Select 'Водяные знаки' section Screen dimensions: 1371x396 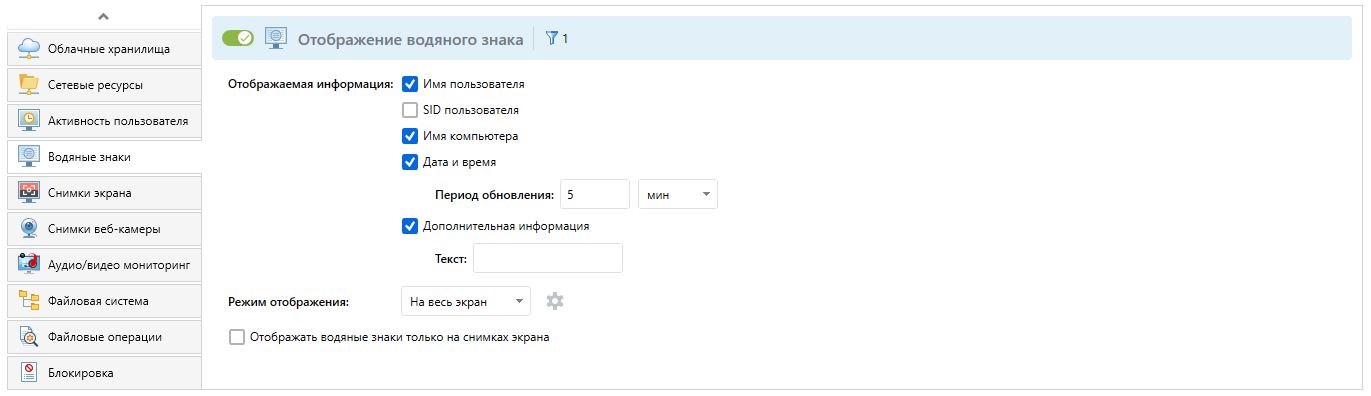(x=104, y=156)
